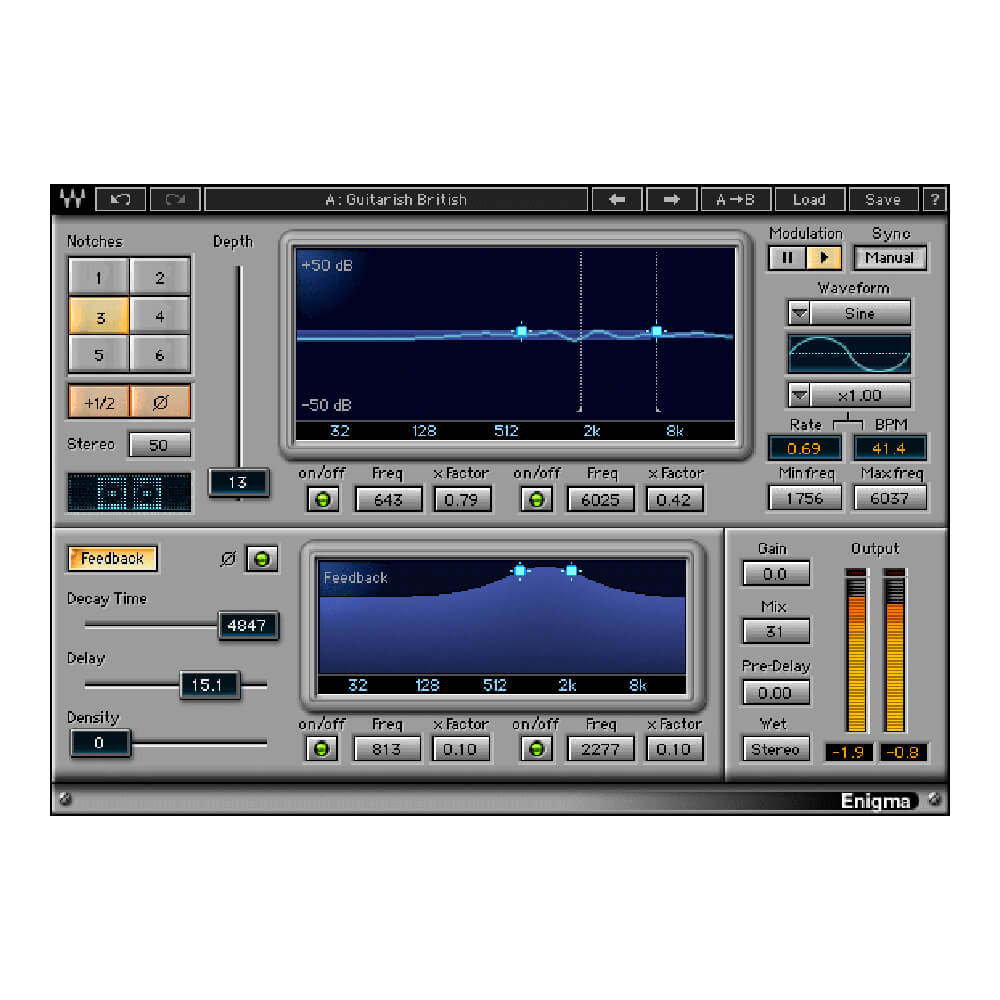Toggle on/off for the 643 Freq filter
Screen dimensions: 1000x1000
[x=323, y=499]
